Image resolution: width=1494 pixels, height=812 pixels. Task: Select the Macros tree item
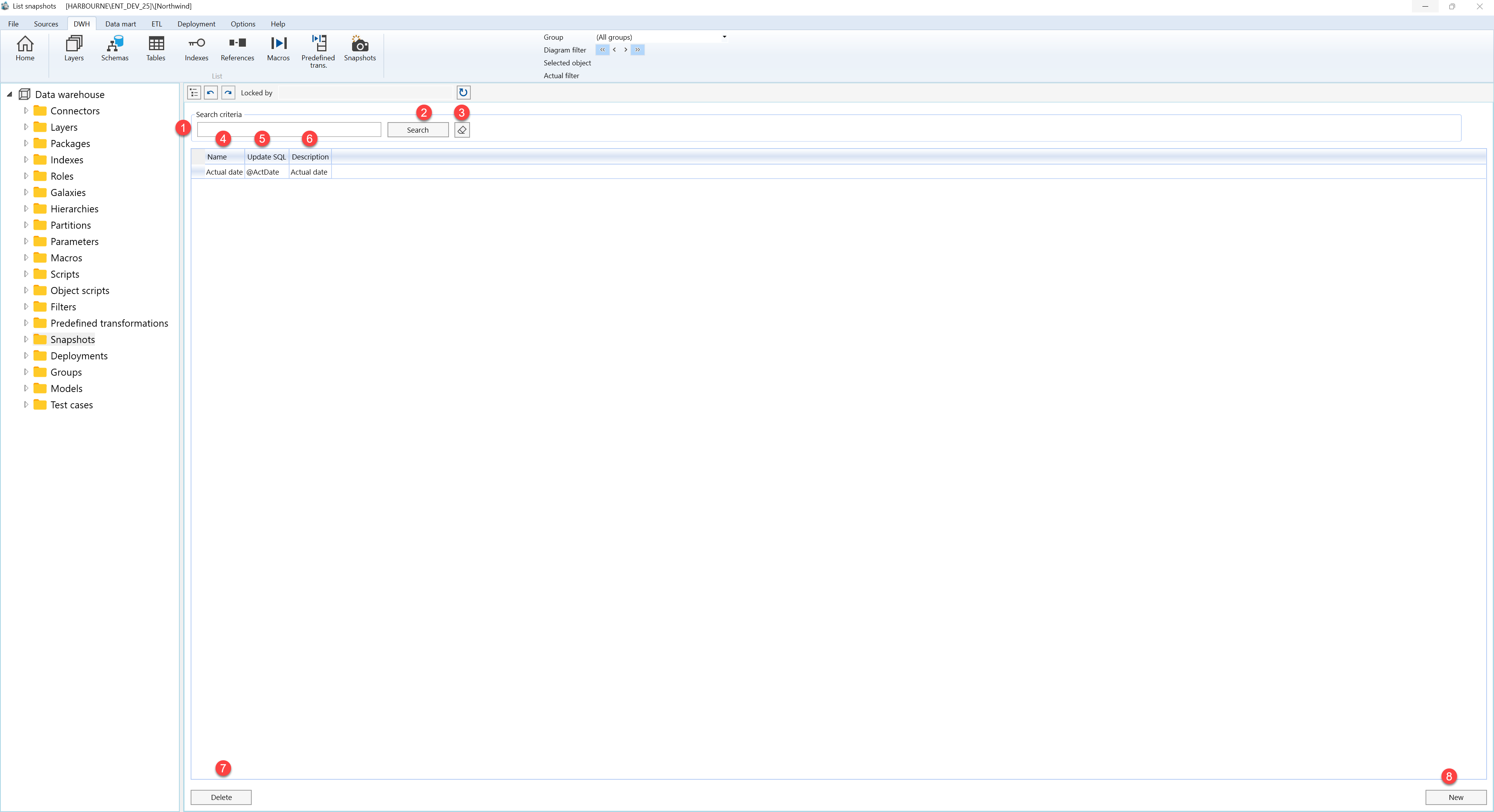[x=66, y=258]
